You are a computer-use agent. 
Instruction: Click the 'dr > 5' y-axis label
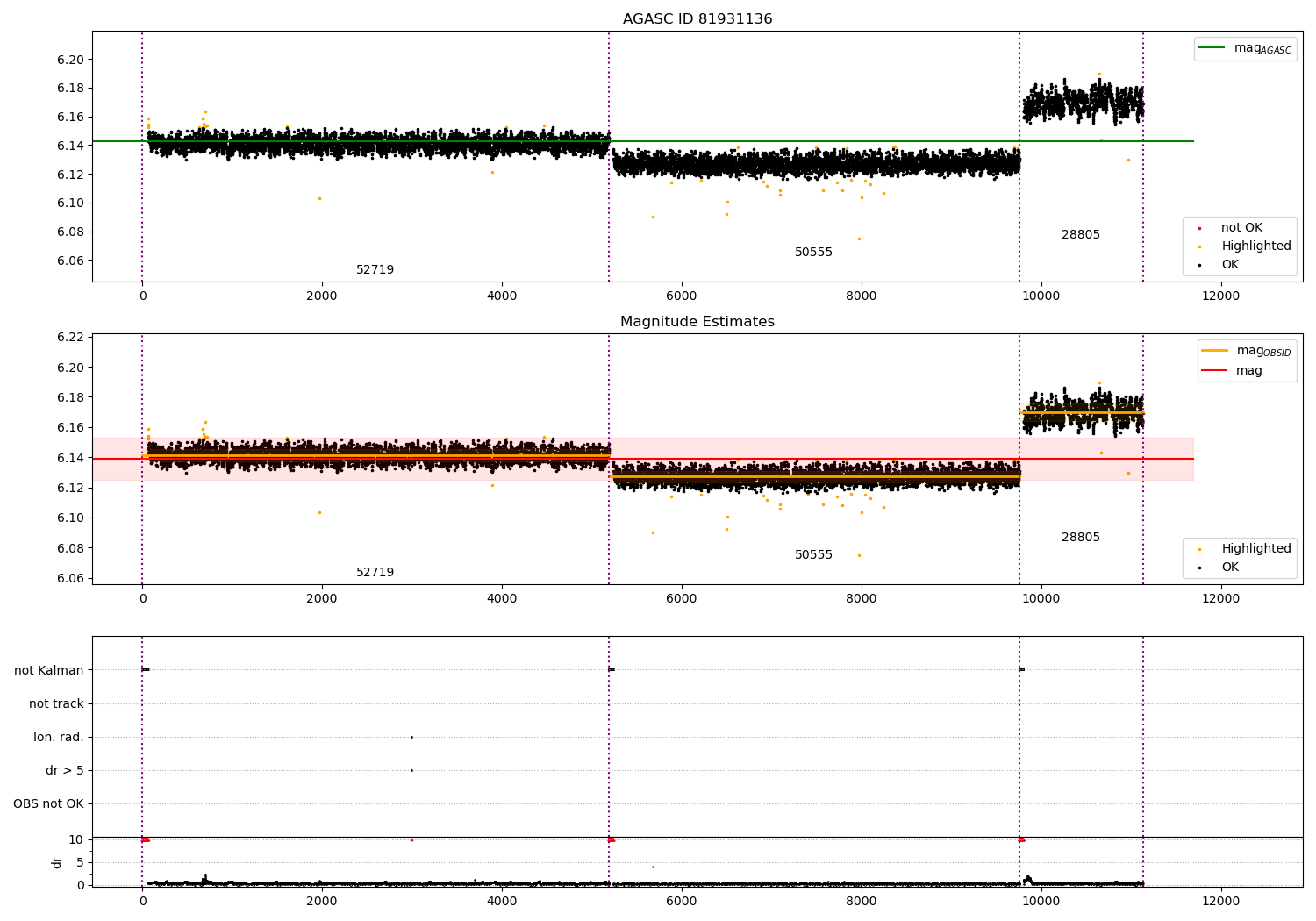[65, 770]
